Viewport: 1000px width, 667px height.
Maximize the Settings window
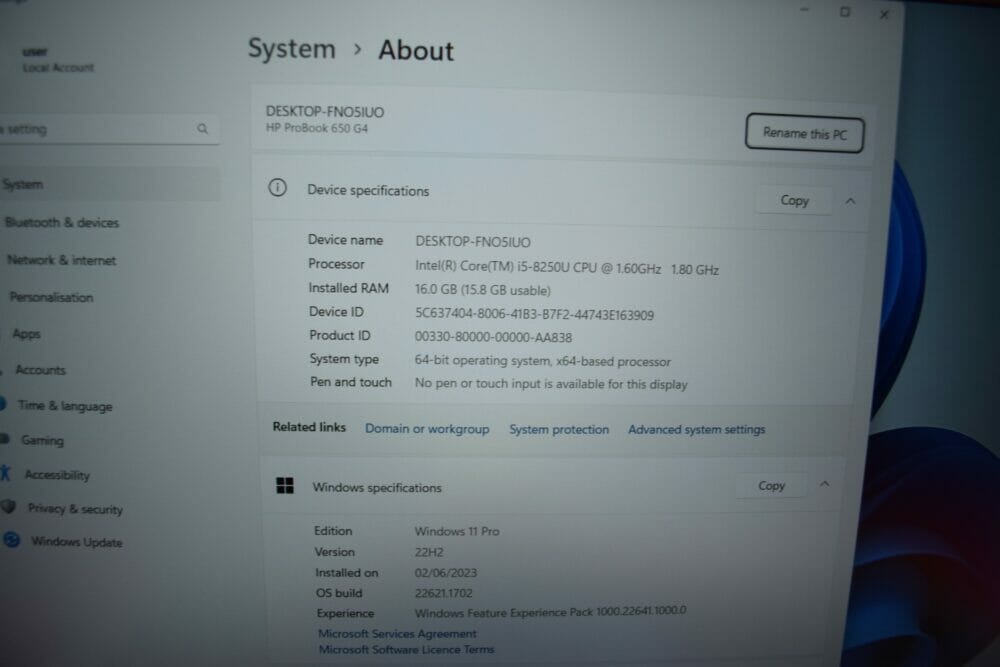845,12
